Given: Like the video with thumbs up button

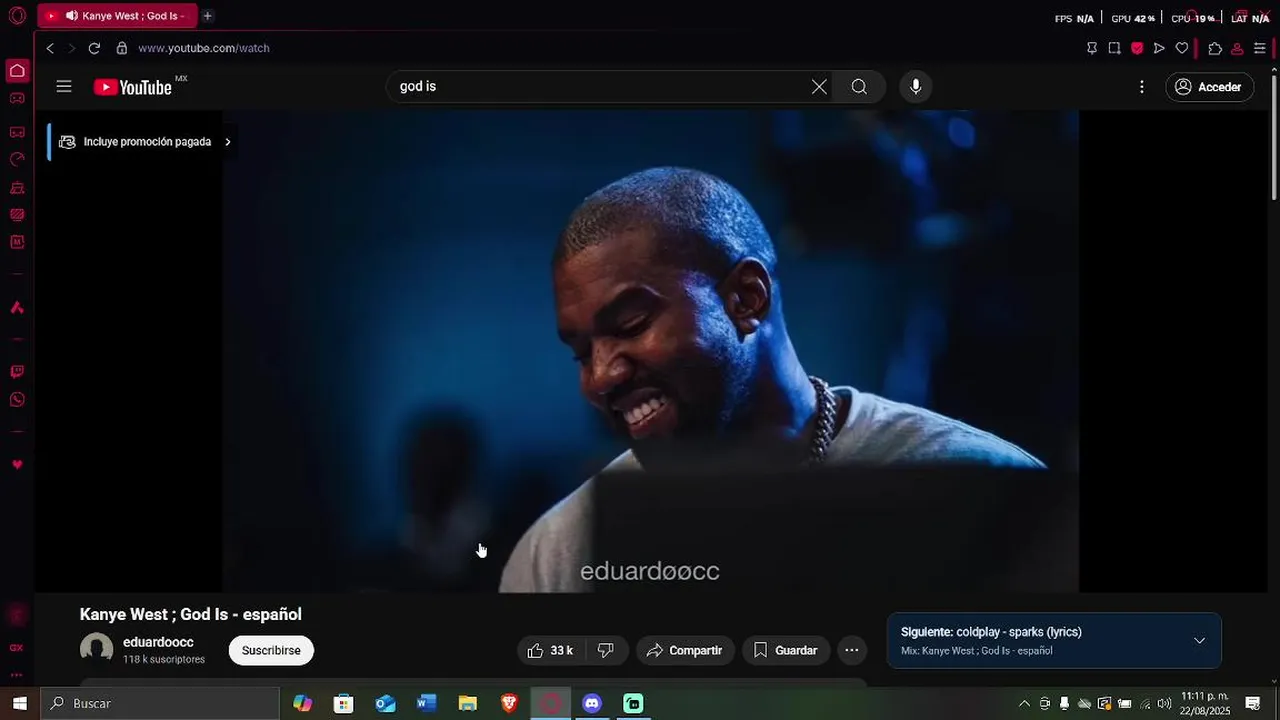Looking at the screenshot, I should click(x=549, y=650).
